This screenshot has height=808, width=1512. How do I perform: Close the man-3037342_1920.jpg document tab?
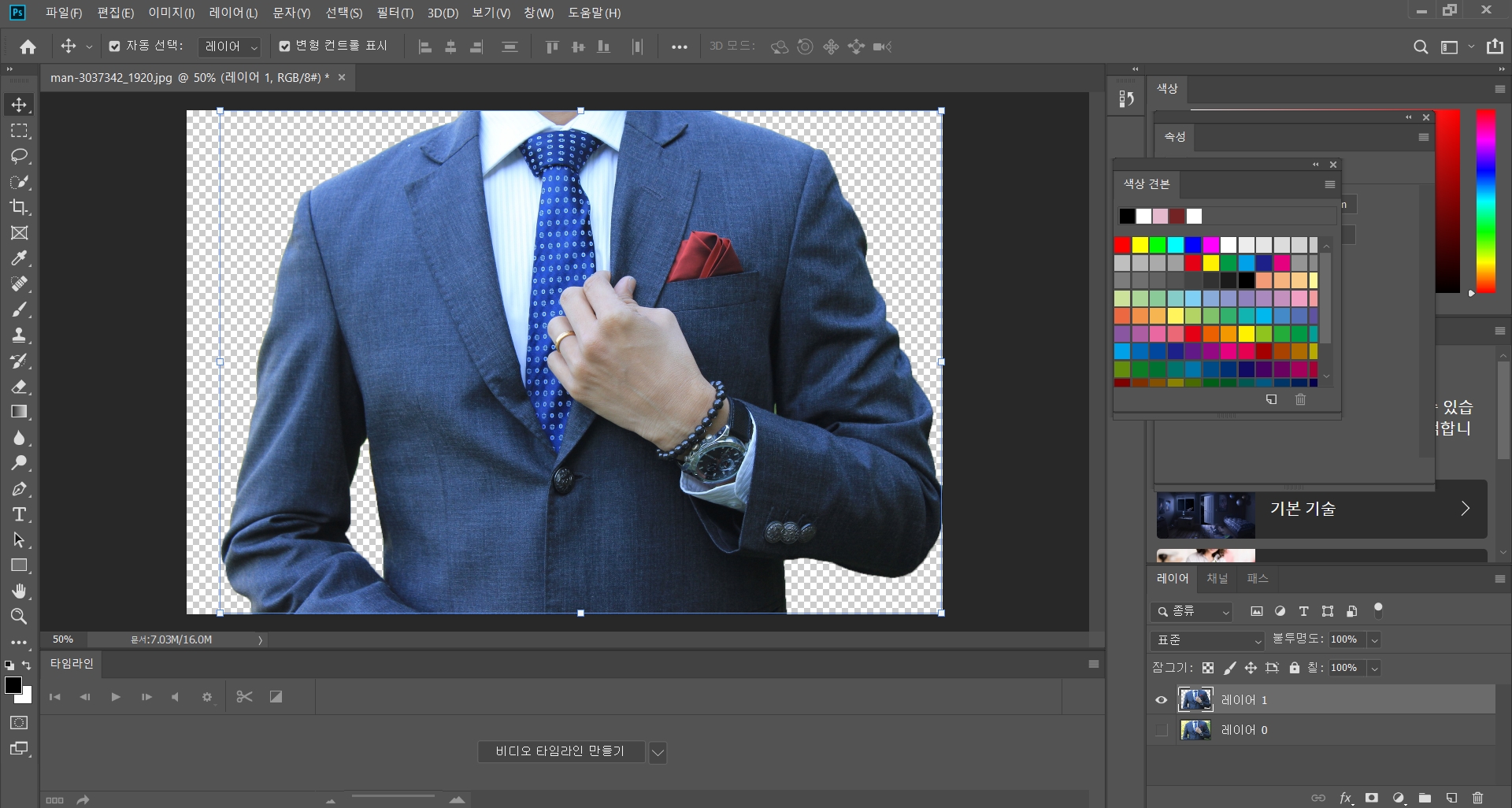tap(342, 77)
